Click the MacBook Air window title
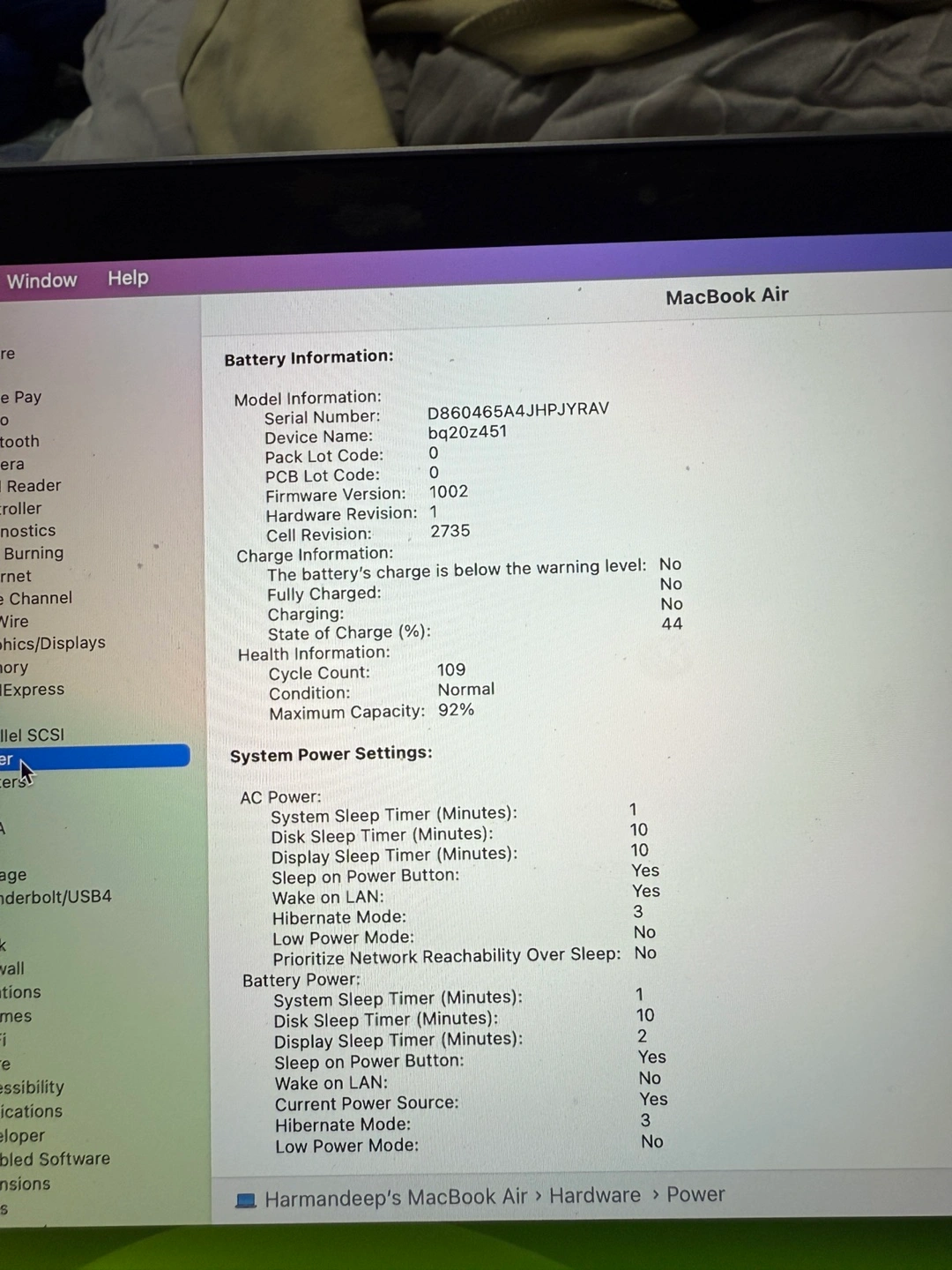This screenshot has width=952, height=1270. coord(727,296)
